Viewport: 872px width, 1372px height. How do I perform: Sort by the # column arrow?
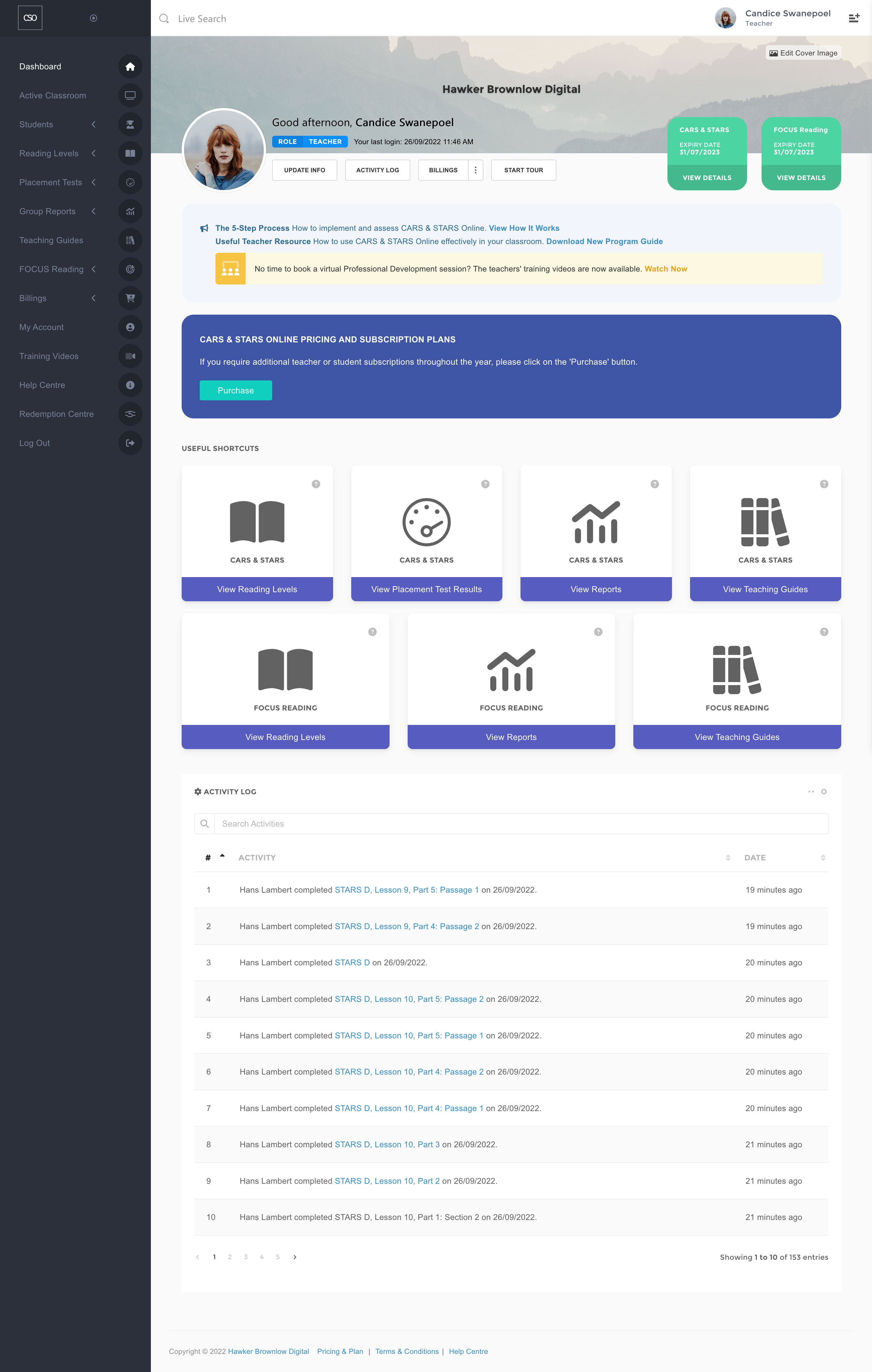[x=222, y=856]
